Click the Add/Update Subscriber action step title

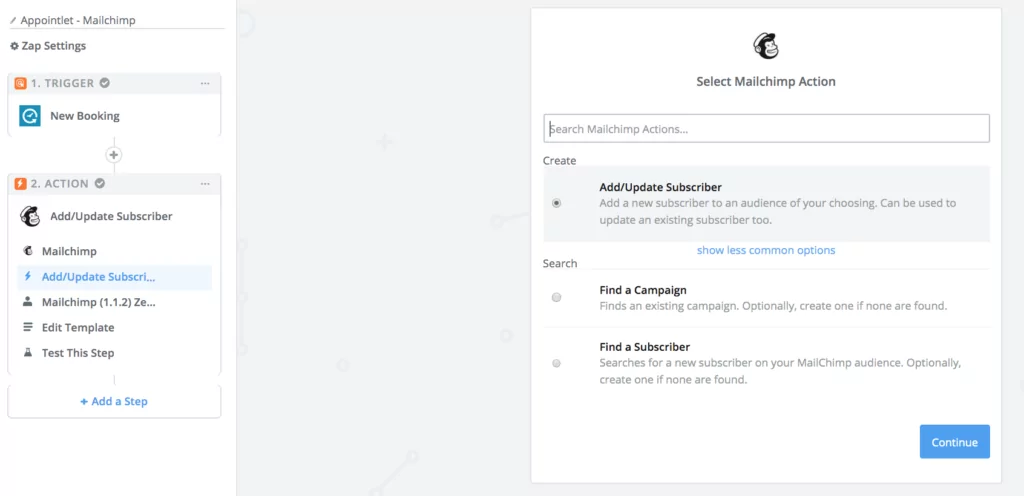tap(111, 216)
